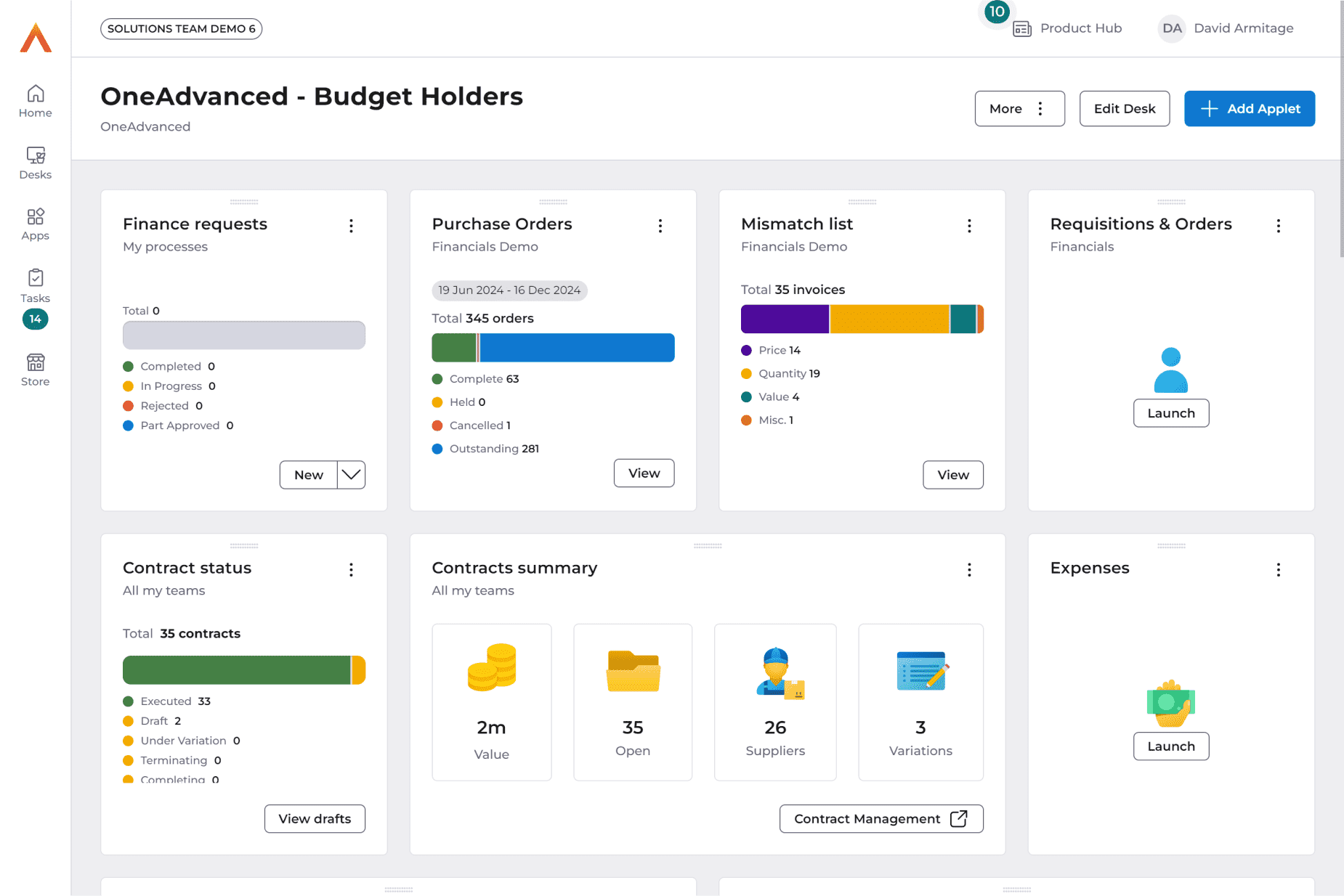The image size is (1344, 896).
Task: Click the blue Outstanding bar segment
Action: point(577,348)
